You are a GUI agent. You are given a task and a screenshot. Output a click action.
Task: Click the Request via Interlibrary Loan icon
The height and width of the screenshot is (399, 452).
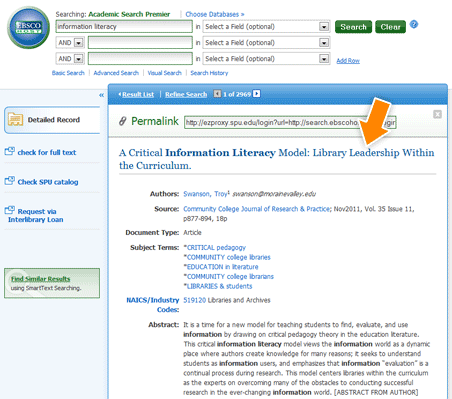pyautogui.click(x=10, y=210)
